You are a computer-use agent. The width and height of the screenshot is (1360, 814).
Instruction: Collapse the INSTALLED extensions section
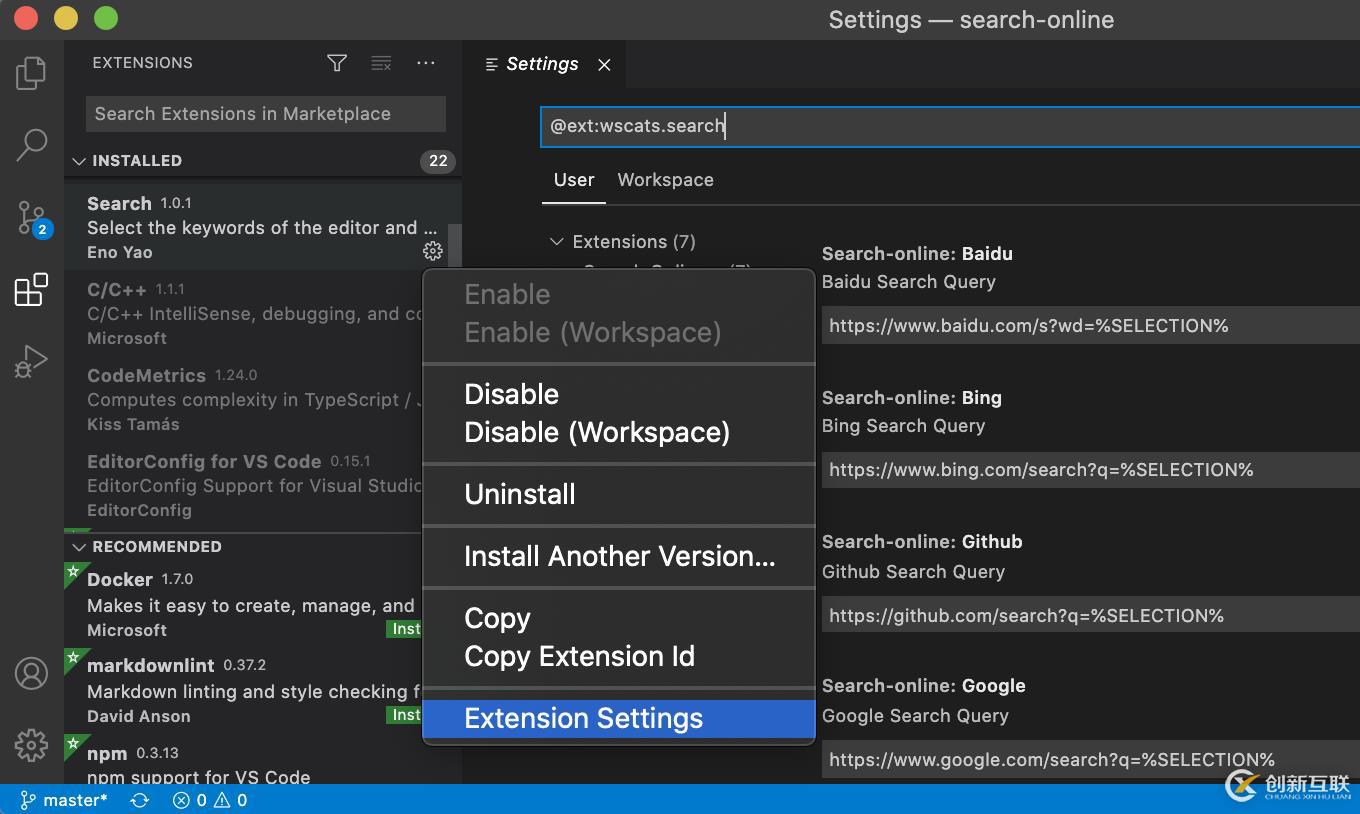tap(80, 161)
